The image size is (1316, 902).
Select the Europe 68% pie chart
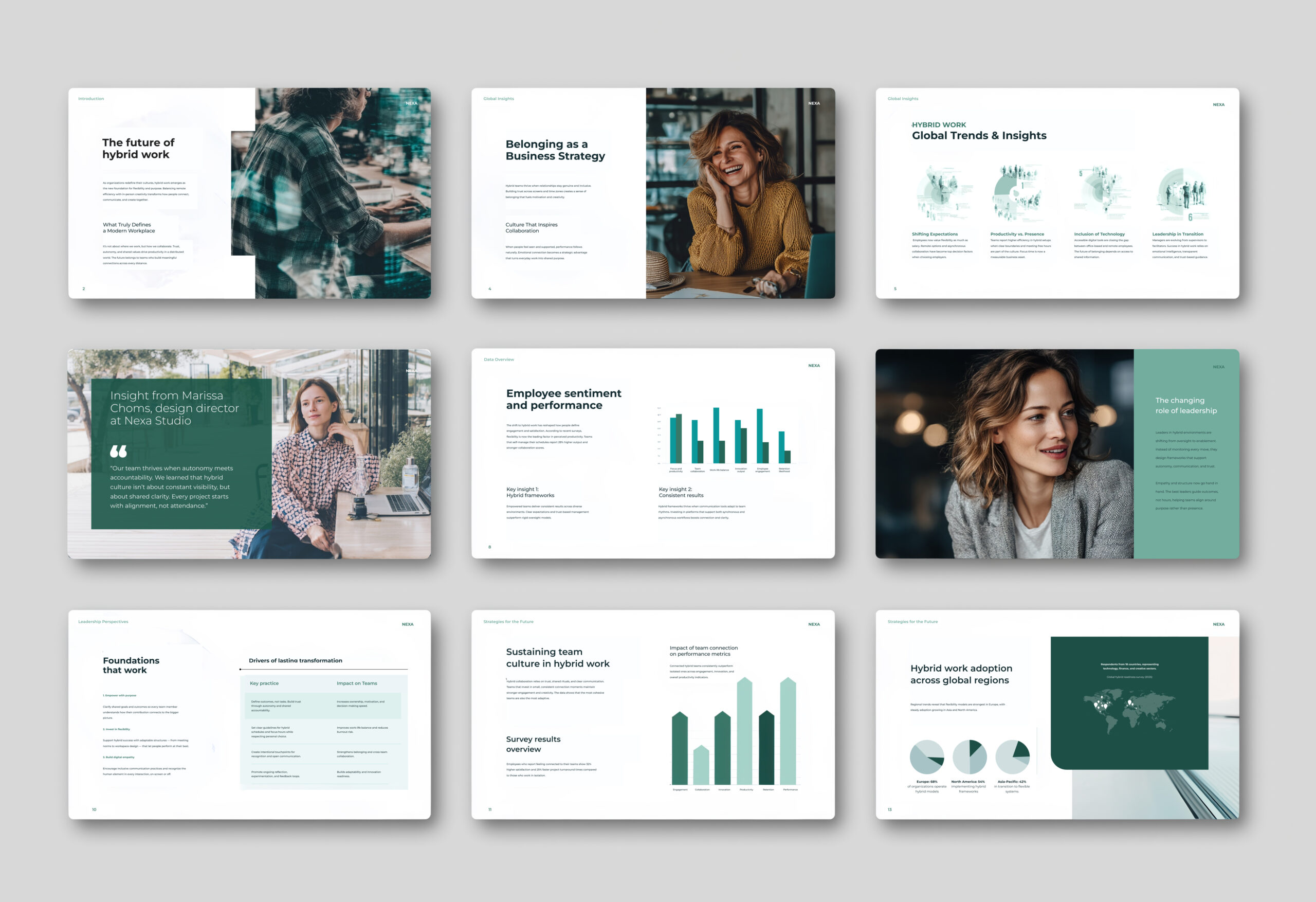(927, 756)
